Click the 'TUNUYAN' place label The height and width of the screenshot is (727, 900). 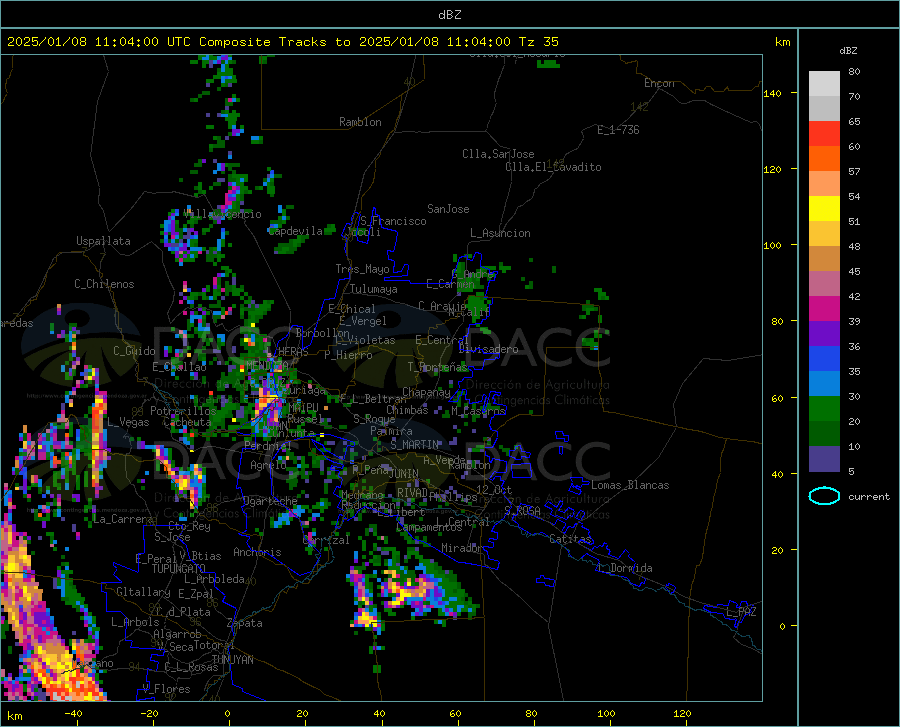click(232, 660)
